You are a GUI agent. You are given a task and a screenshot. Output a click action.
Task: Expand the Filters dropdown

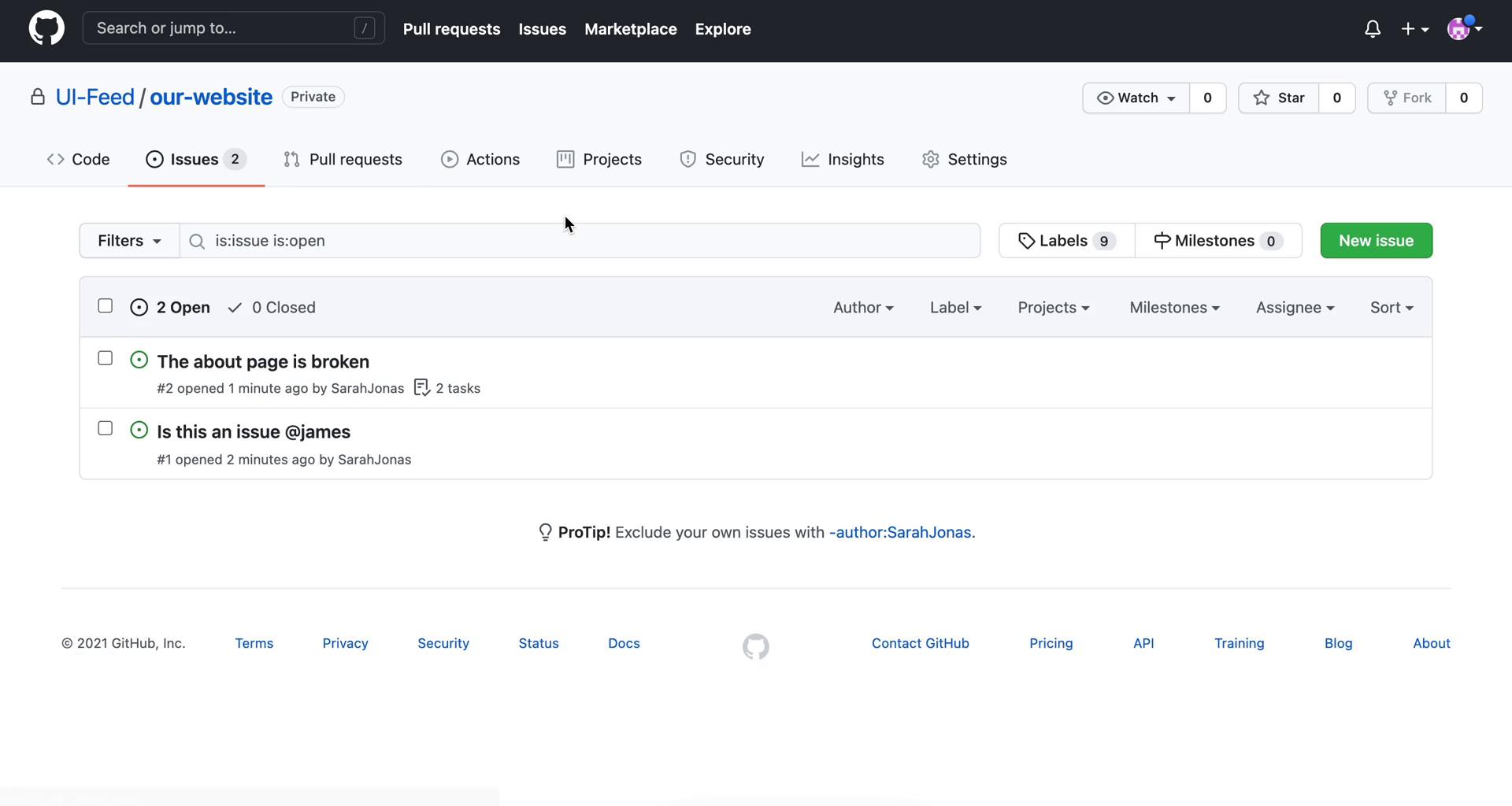tap(129, 241)
